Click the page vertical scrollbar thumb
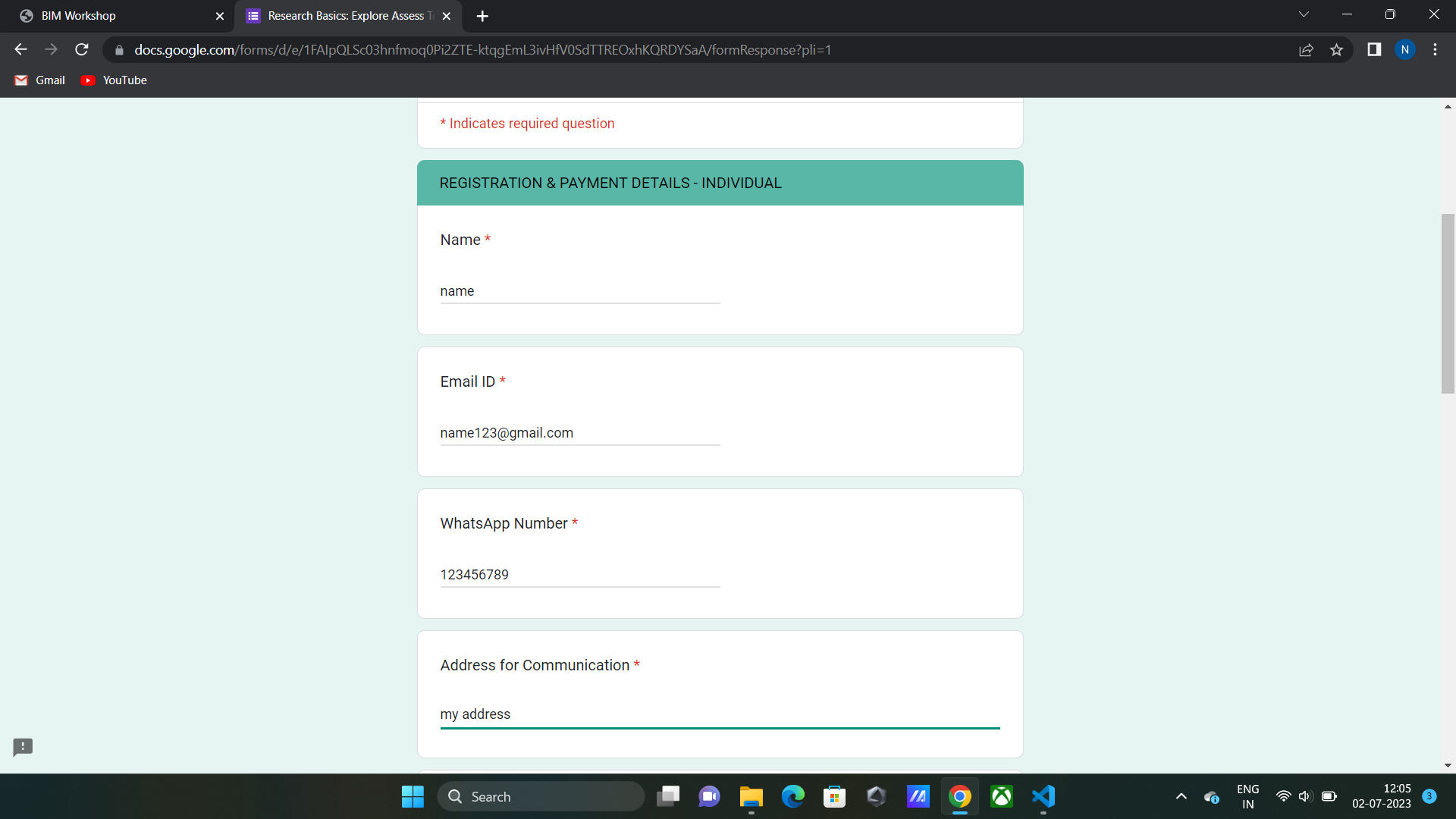This screenshot has width=1456, height=819. click(x=1448, y=303)
